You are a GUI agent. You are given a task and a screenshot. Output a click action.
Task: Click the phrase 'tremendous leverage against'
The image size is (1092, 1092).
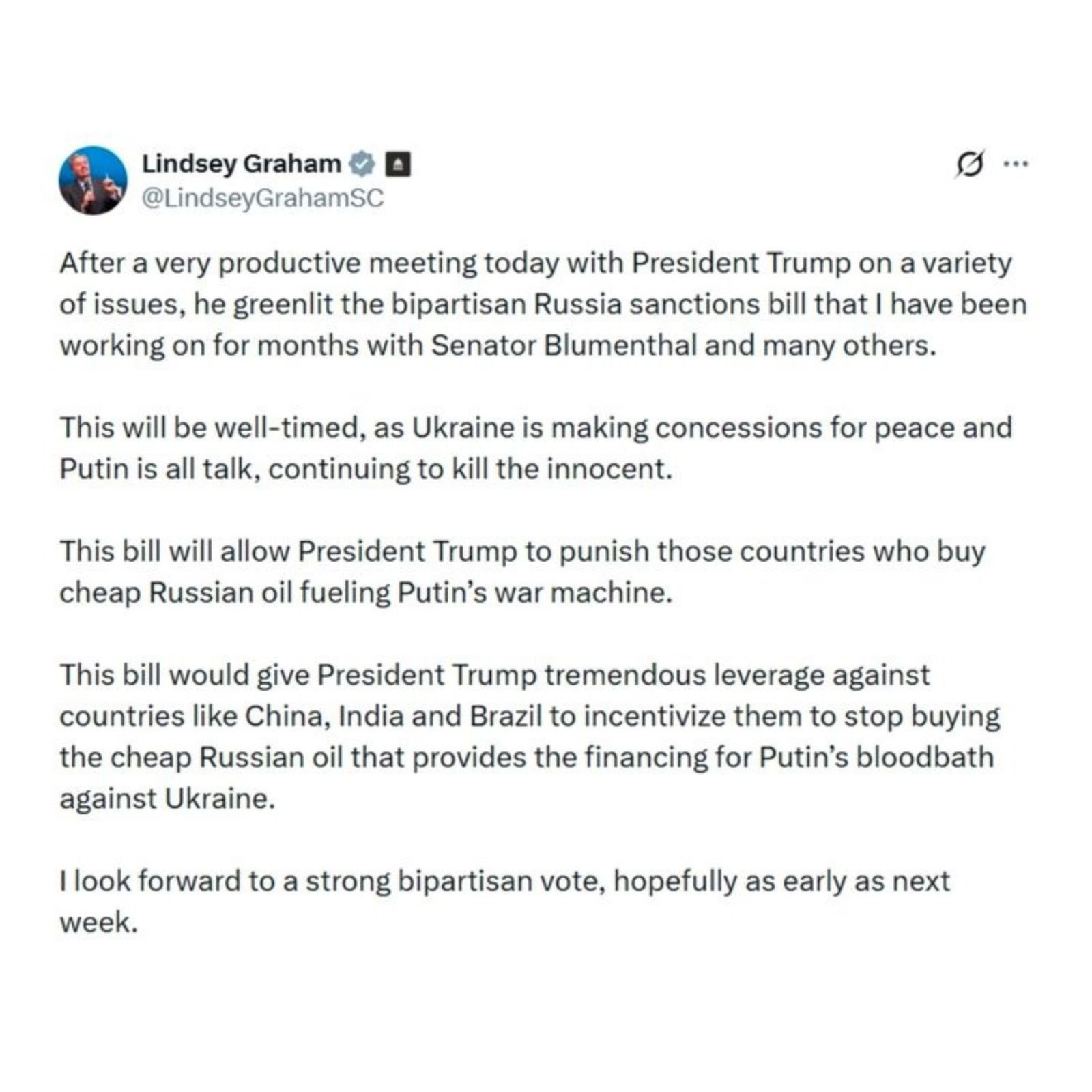(x=736, y=675)
